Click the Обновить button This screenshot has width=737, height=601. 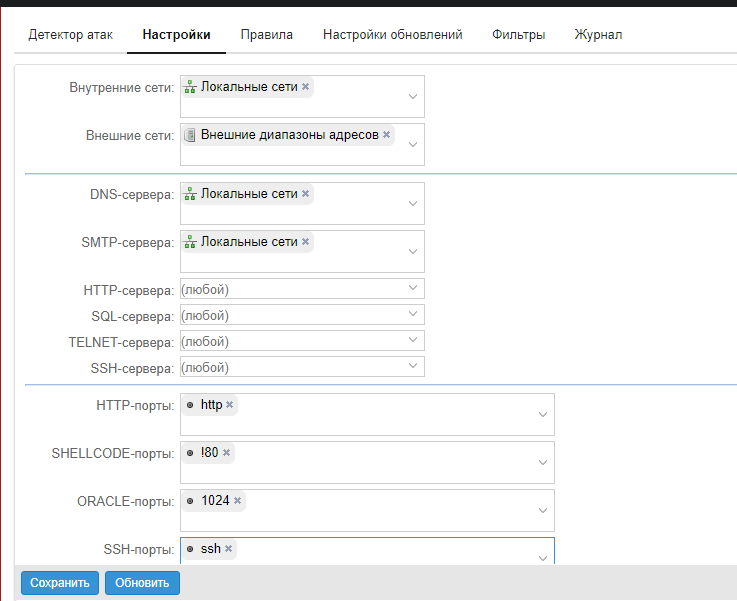pos(142,583)
